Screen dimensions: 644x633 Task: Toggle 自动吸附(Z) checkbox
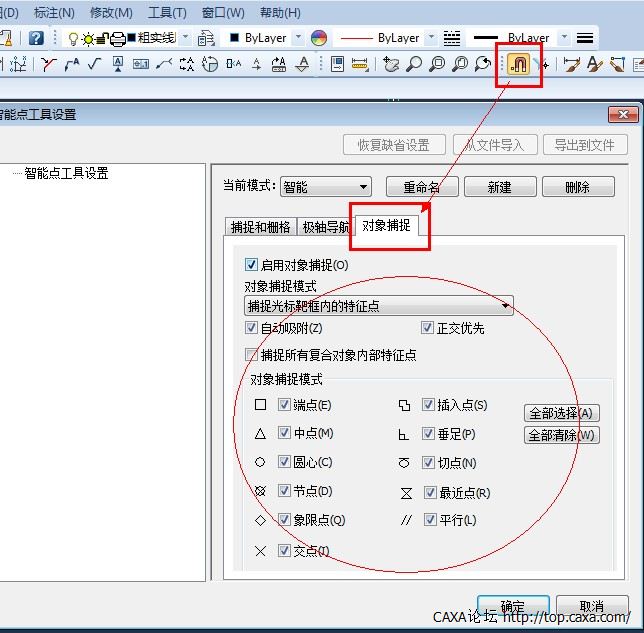251,327
